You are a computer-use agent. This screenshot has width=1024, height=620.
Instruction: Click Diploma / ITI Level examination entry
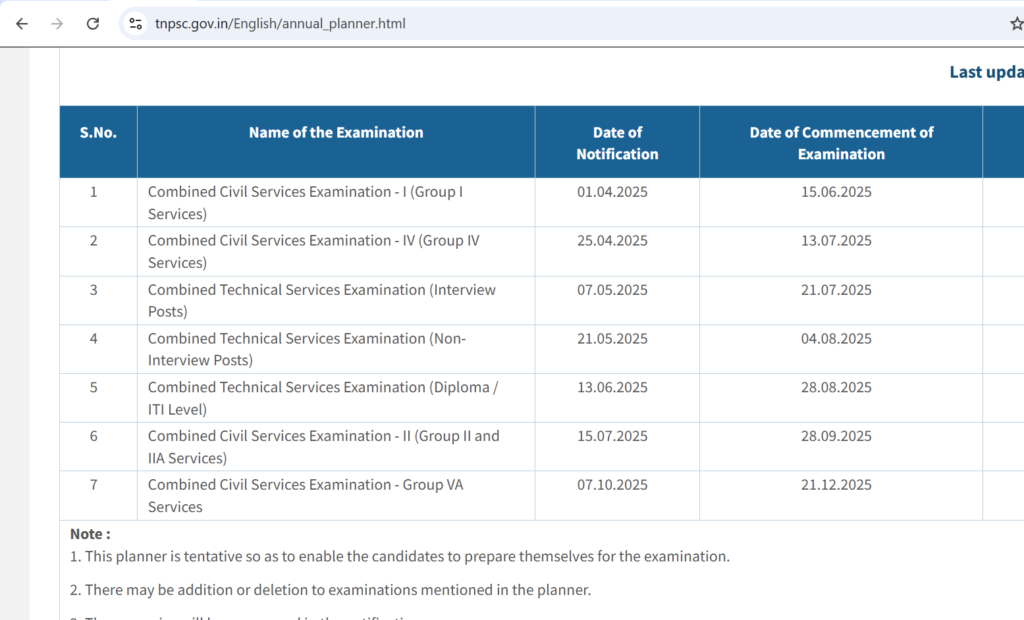323,398
